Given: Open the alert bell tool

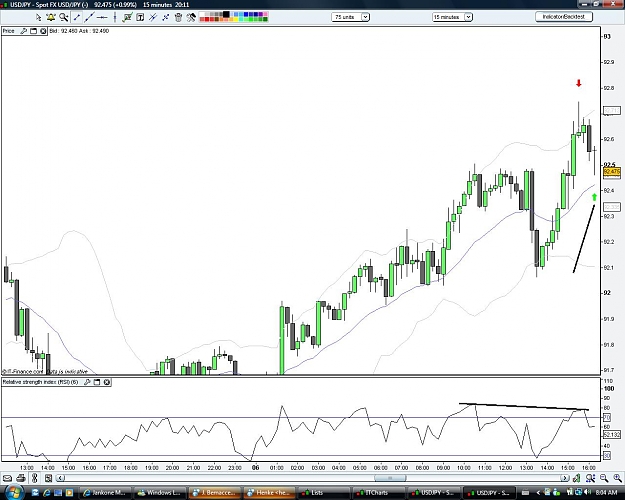Looking at the screenshot, I should pos(51,17).
